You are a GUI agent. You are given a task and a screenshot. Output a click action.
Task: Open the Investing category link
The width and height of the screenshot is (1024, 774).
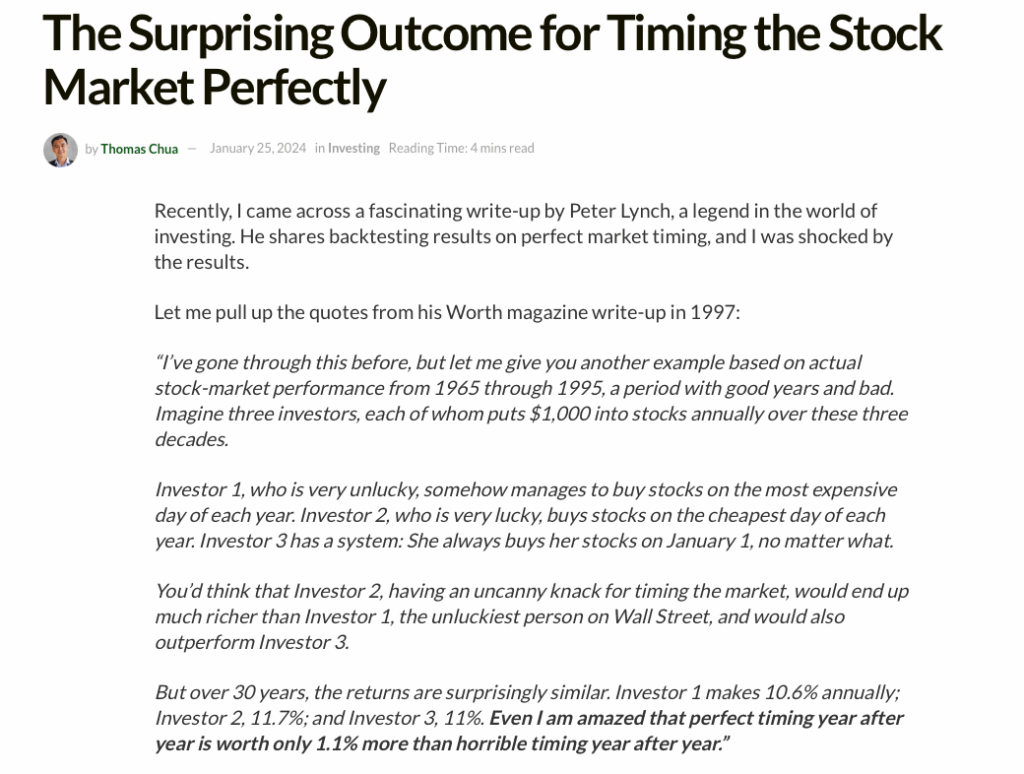click(x=353, y=148)
